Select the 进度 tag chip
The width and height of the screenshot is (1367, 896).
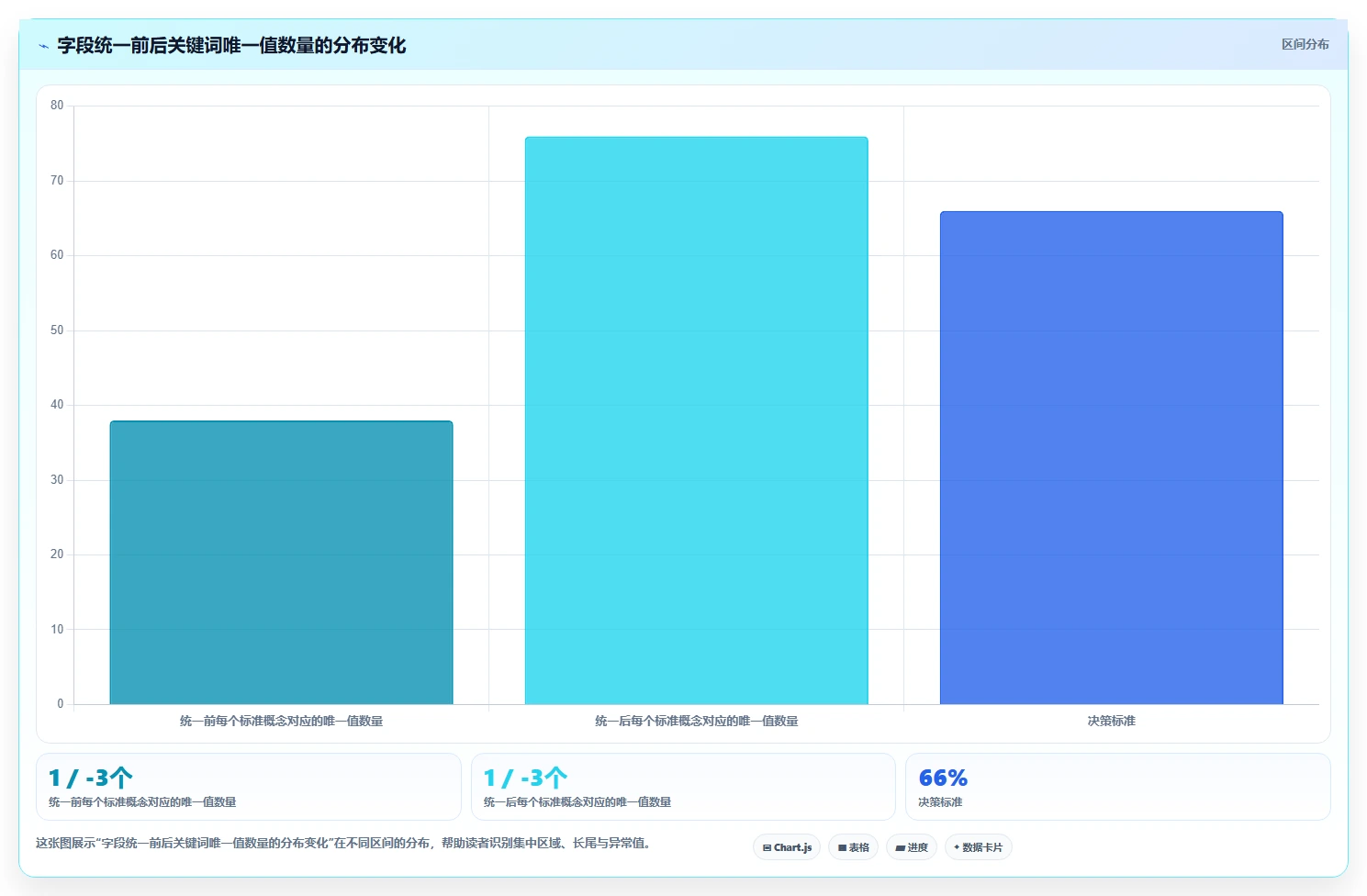tap(912, 847)
